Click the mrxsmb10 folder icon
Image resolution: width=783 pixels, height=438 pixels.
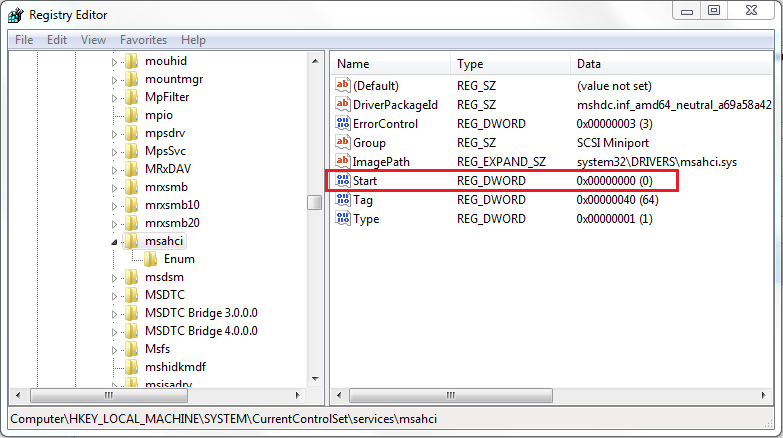[x=131, y=205]
